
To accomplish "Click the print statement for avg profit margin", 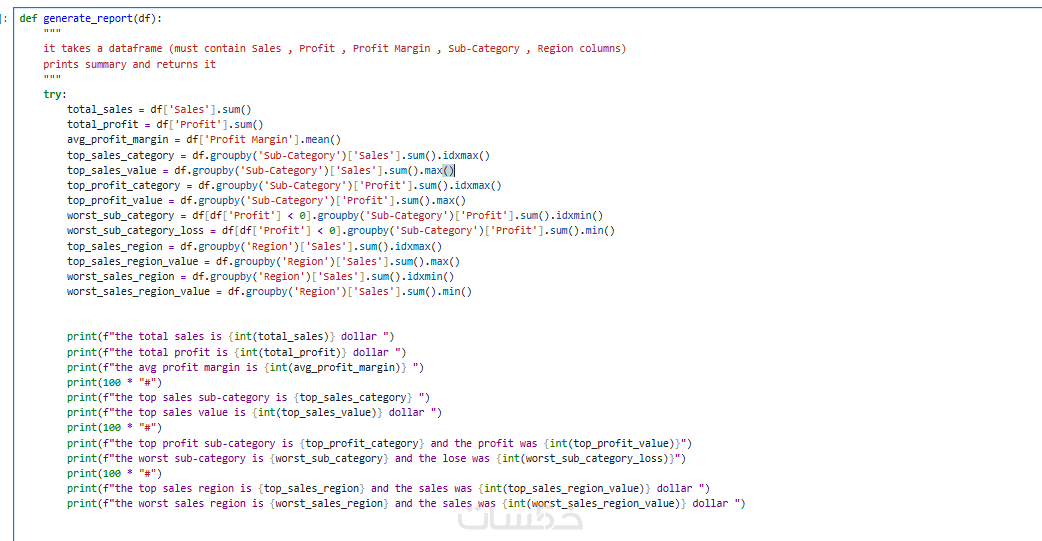I will tap(245, 368).
